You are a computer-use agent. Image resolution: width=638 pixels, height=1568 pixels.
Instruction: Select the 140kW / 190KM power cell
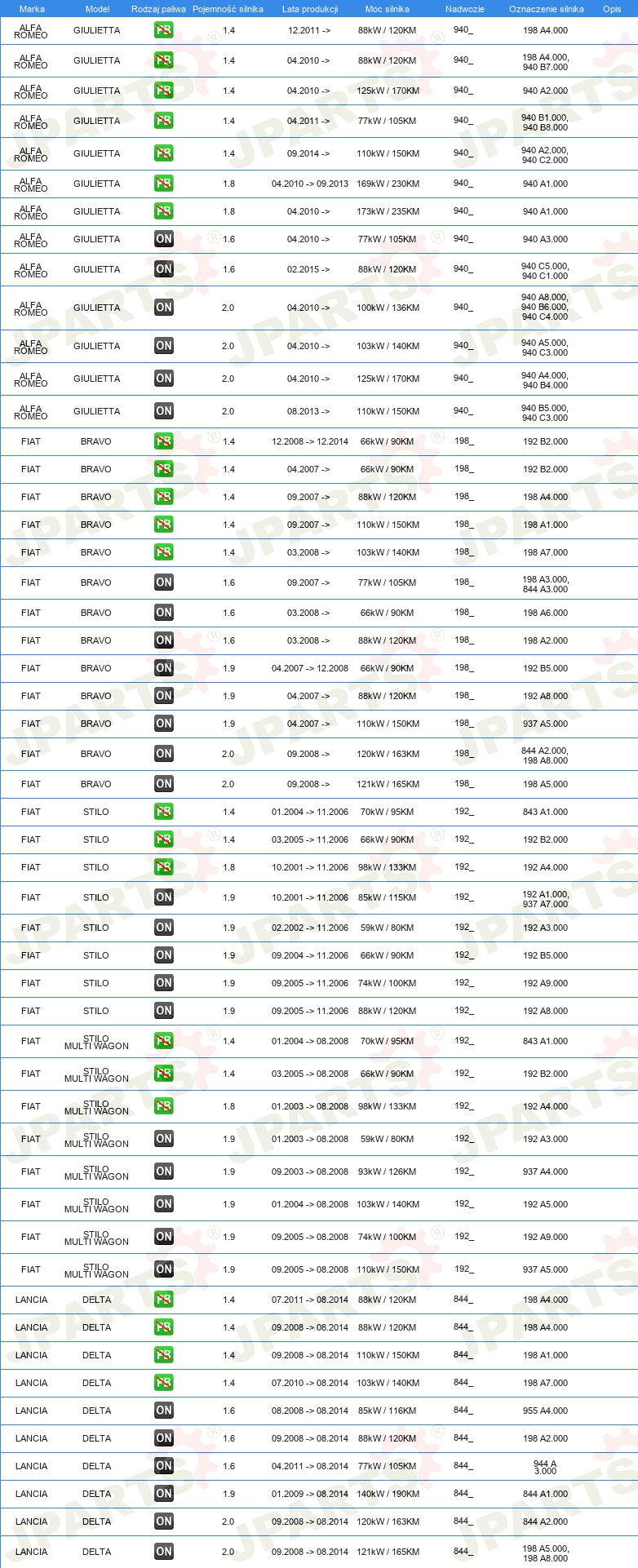[x=388, y=1494]
